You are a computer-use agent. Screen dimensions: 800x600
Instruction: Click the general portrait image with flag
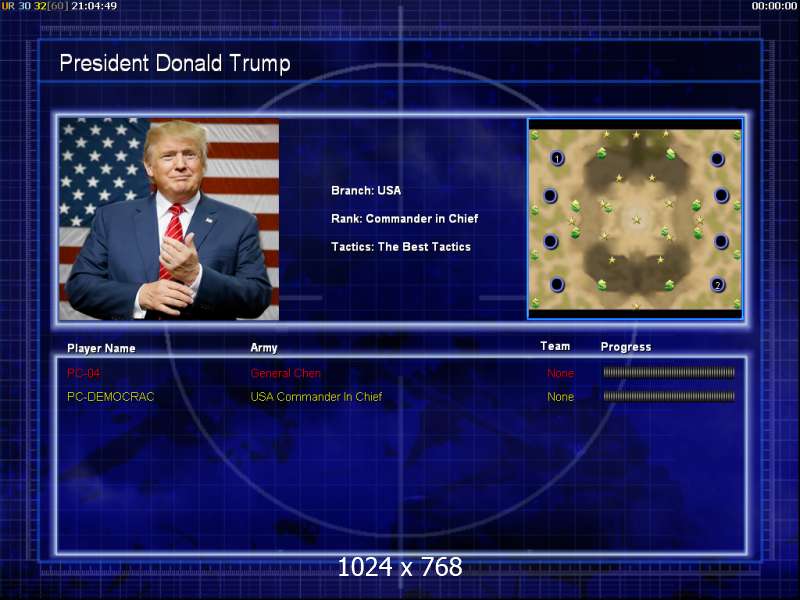click(x=169, y=219)
